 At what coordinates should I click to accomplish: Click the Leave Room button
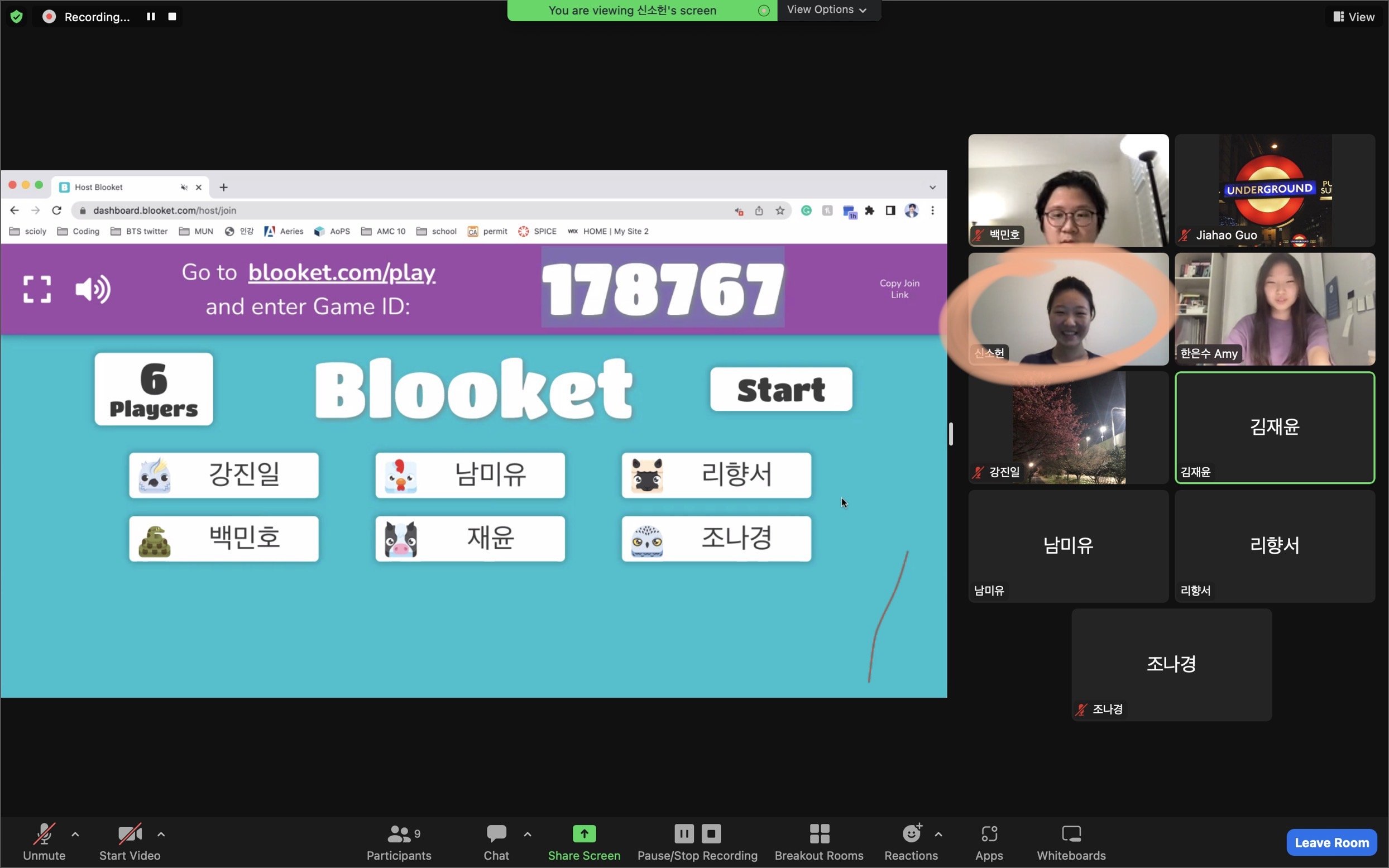click(1331, 842)
